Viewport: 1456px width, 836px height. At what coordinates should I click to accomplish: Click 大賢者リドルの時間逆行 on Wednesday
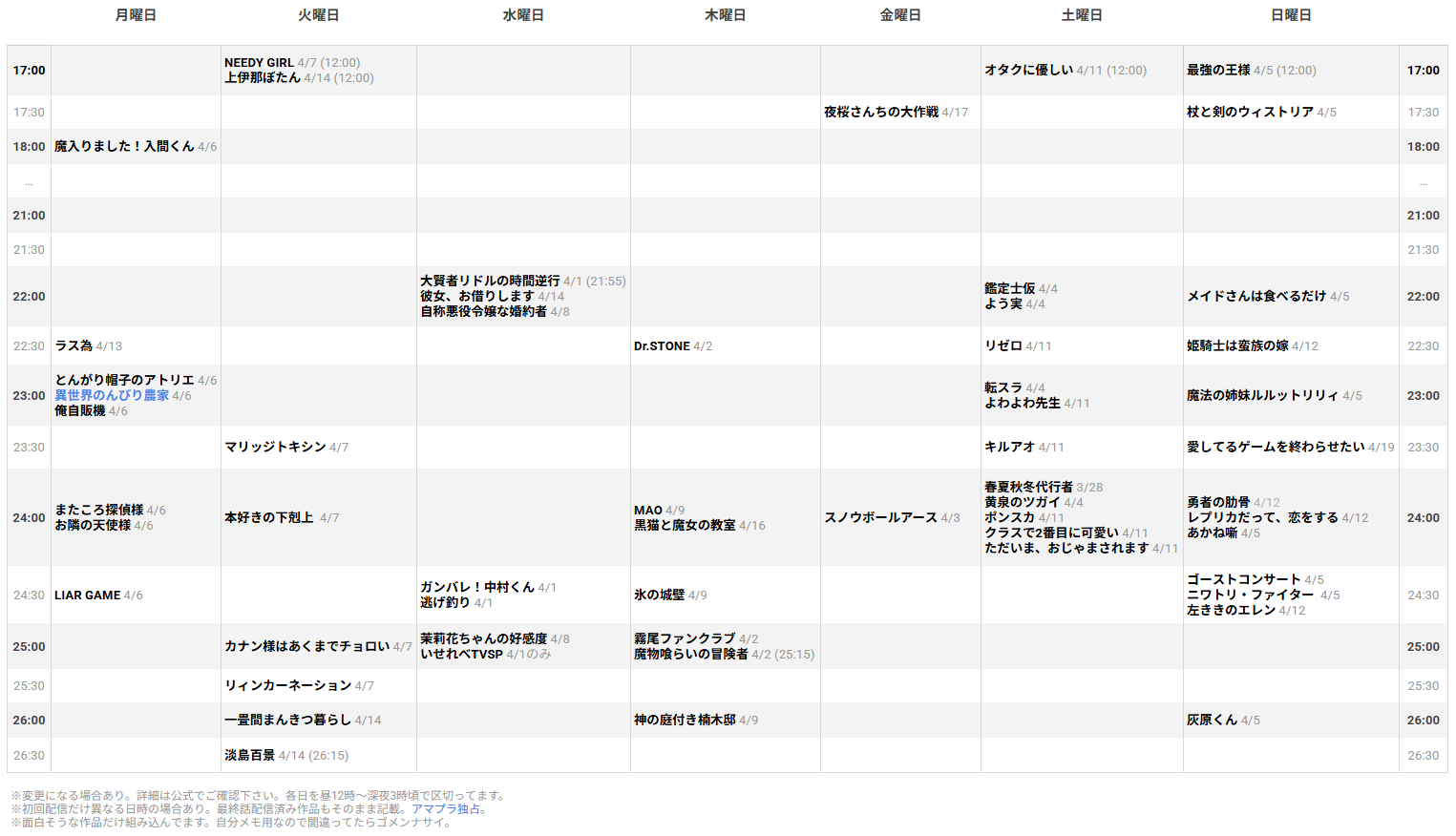[490, 281]
